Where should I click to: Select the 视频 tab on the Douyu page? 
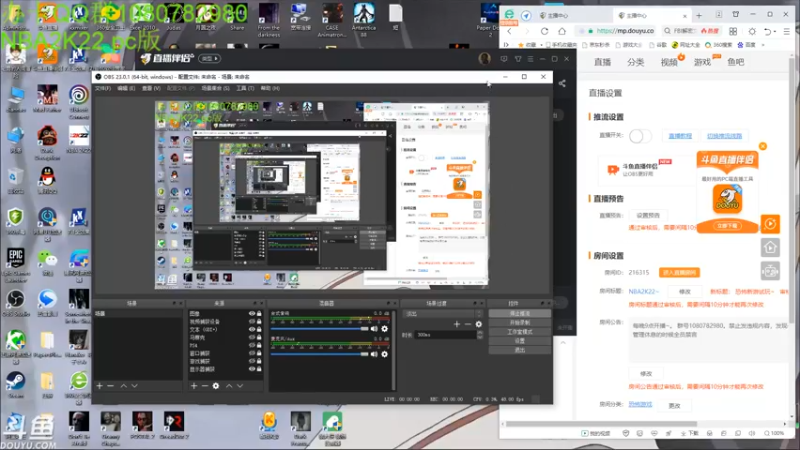(669, 62)
